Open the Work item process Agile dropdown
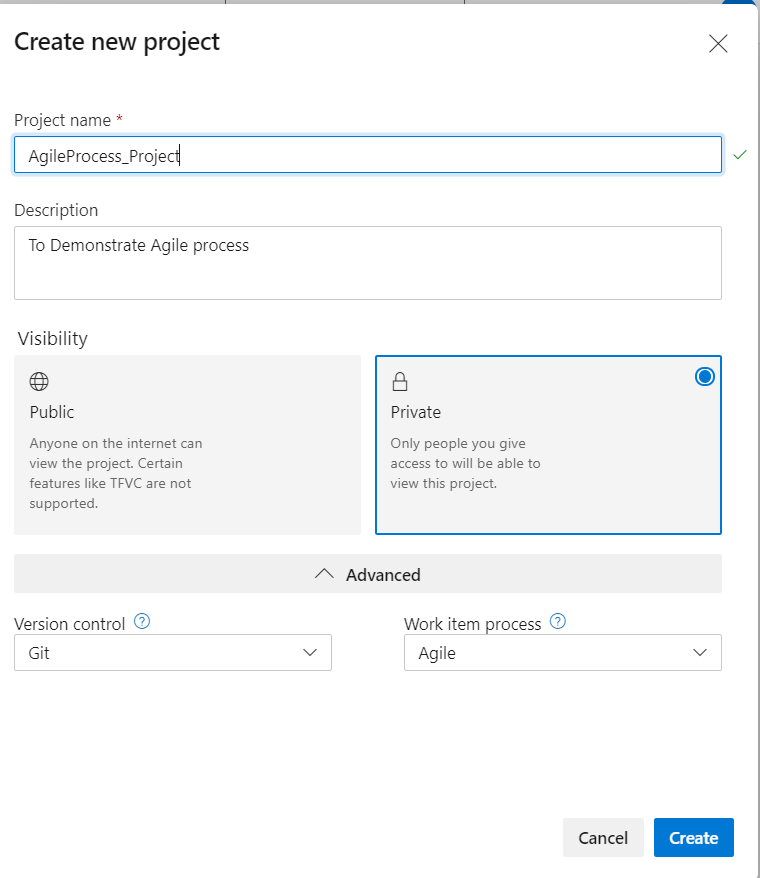Image resolution: width=760 pixels, height=878 pixels. pos(562,653)
